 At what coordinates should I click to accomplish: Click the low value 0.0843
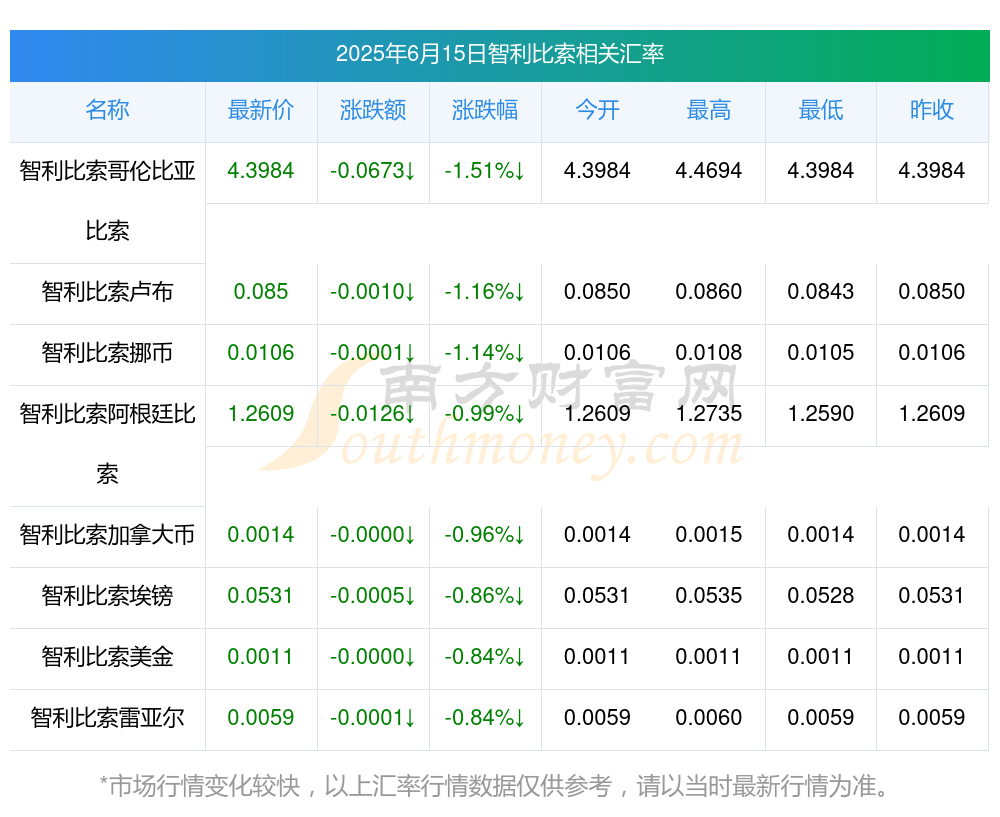[821, 292]
